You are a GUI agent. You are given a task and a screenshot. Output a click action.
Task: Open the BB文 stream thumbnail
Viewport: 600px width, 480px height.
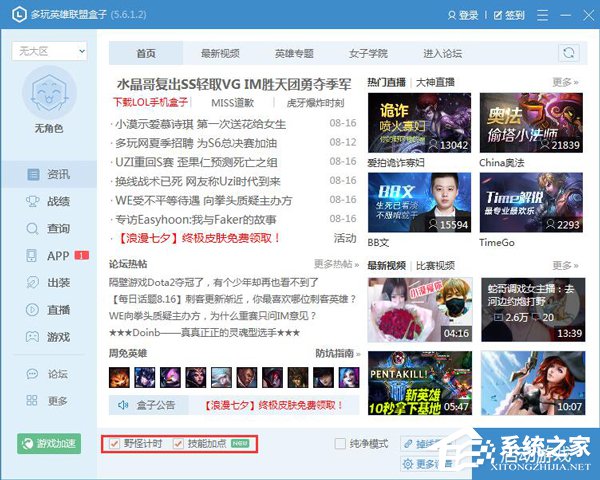tap(419, 202)
